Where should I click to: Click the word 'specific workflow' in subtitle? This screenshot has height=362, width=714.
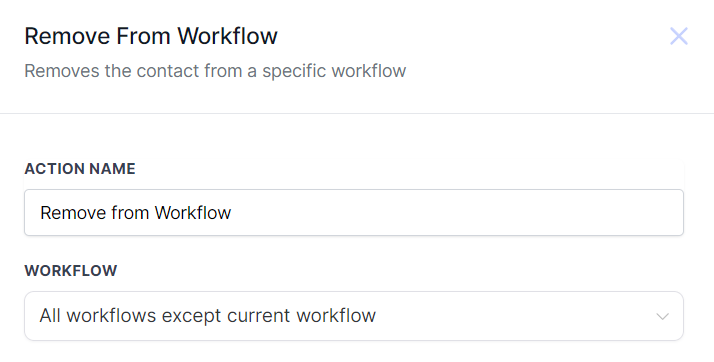click(x=334, y=71)
